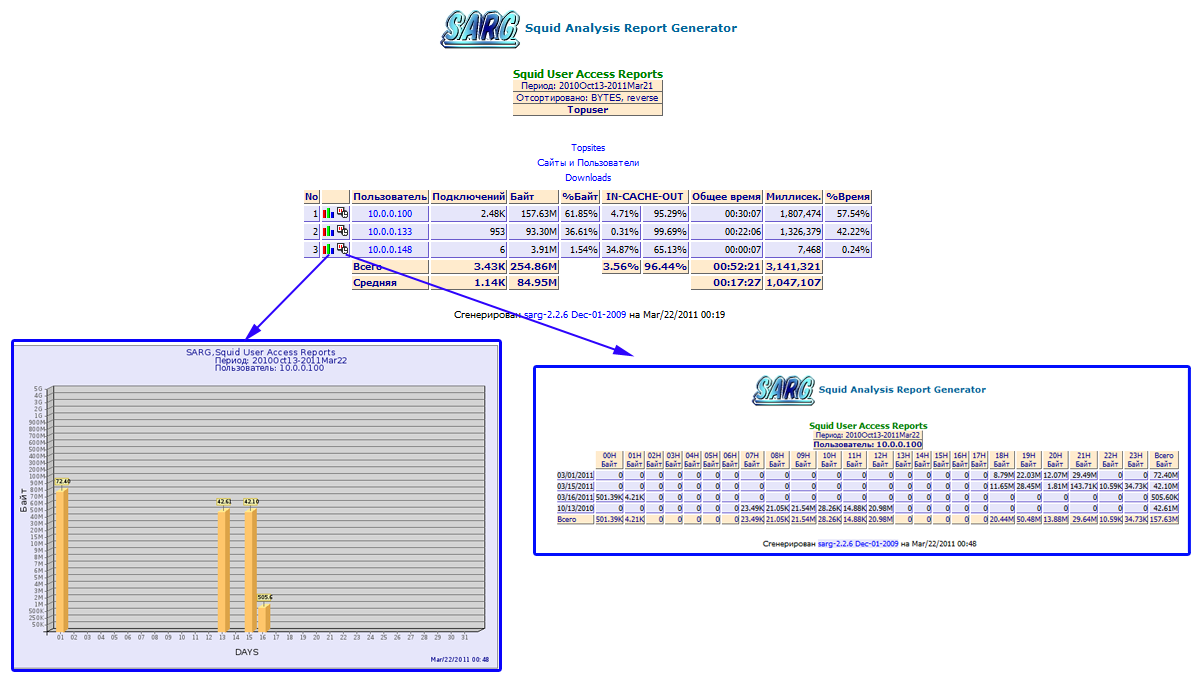This screenshot has width=1201, height=681.
Task: Select the 03/01/2011 row in the hourly report
Action: point(868,475)
